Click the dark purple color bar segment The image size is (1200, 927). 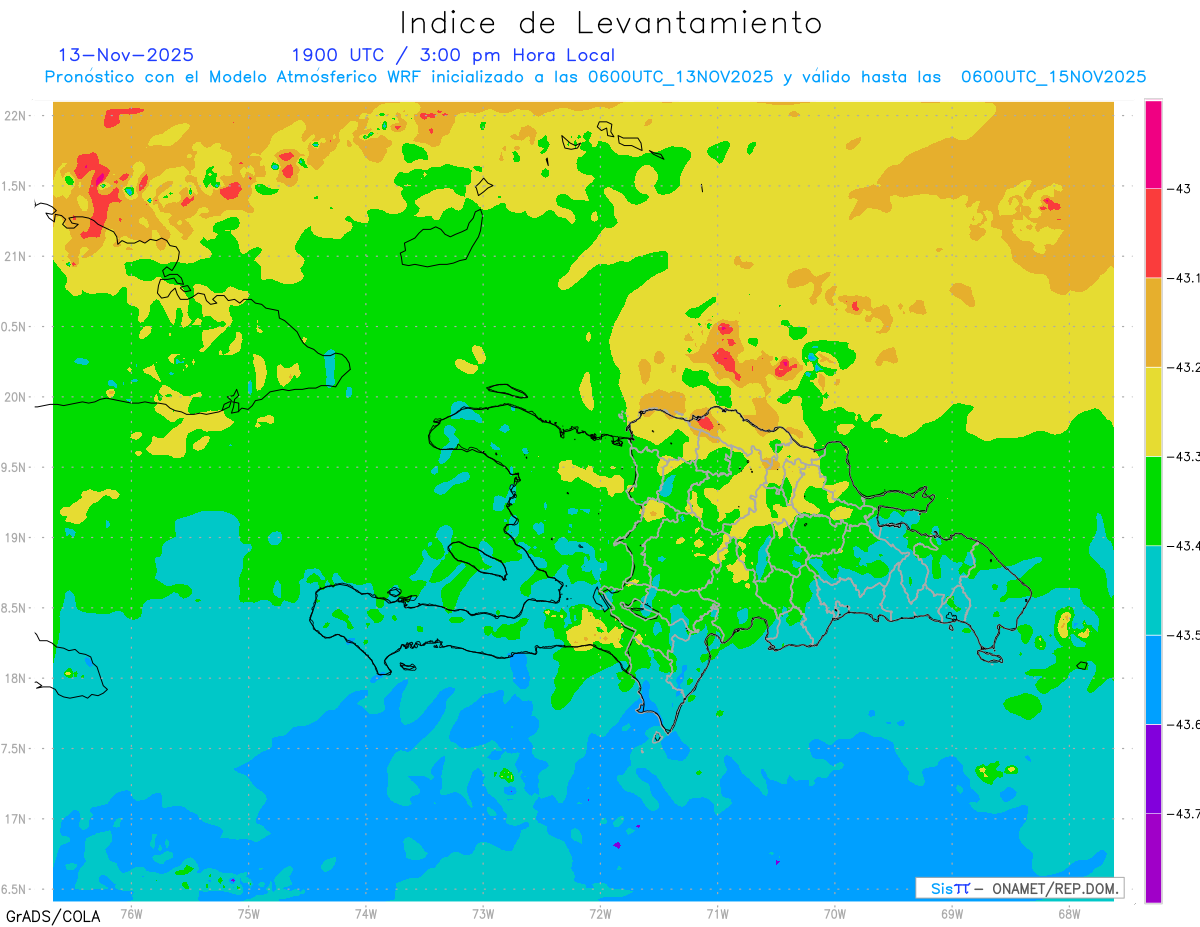[1153, 768]
